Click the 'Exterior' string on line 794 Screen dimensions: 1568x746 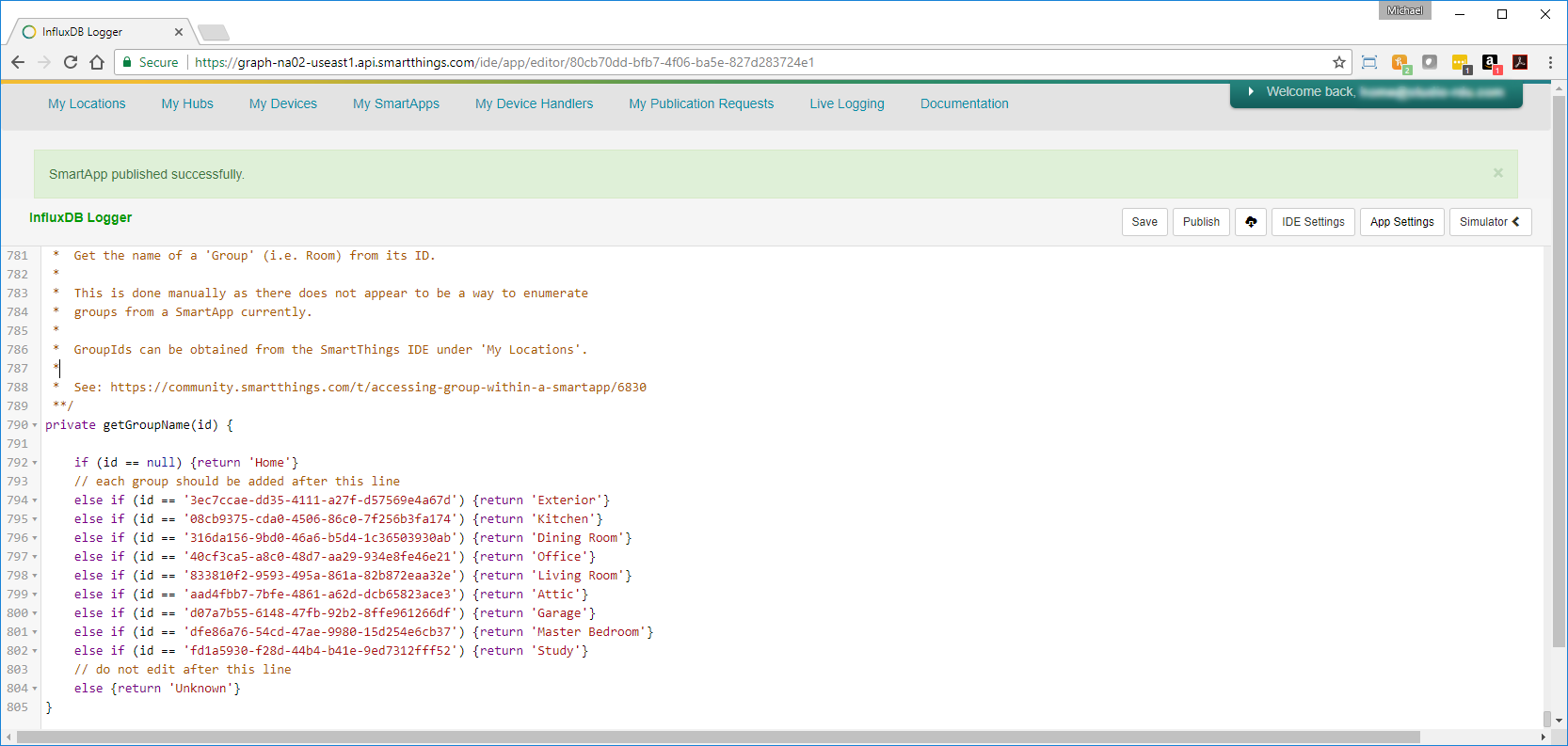coord(567,500)
